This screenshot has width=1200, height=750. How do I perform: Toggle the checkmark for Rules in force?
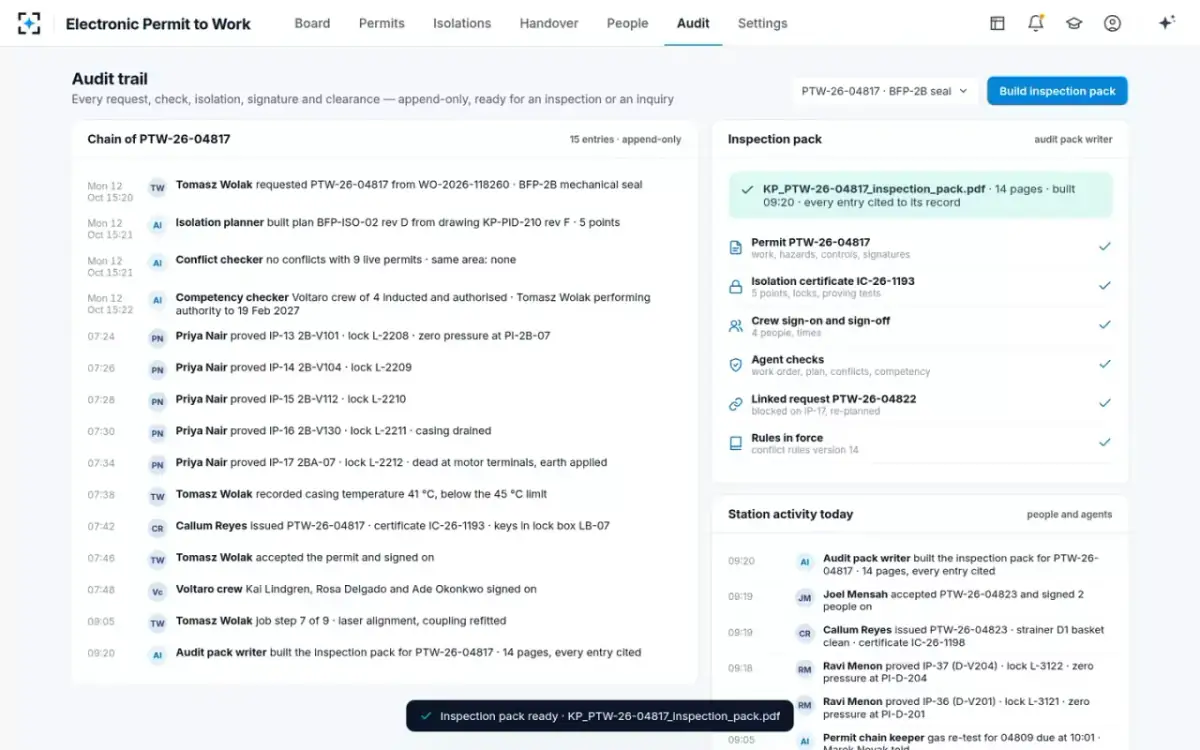coord(1104,442)
